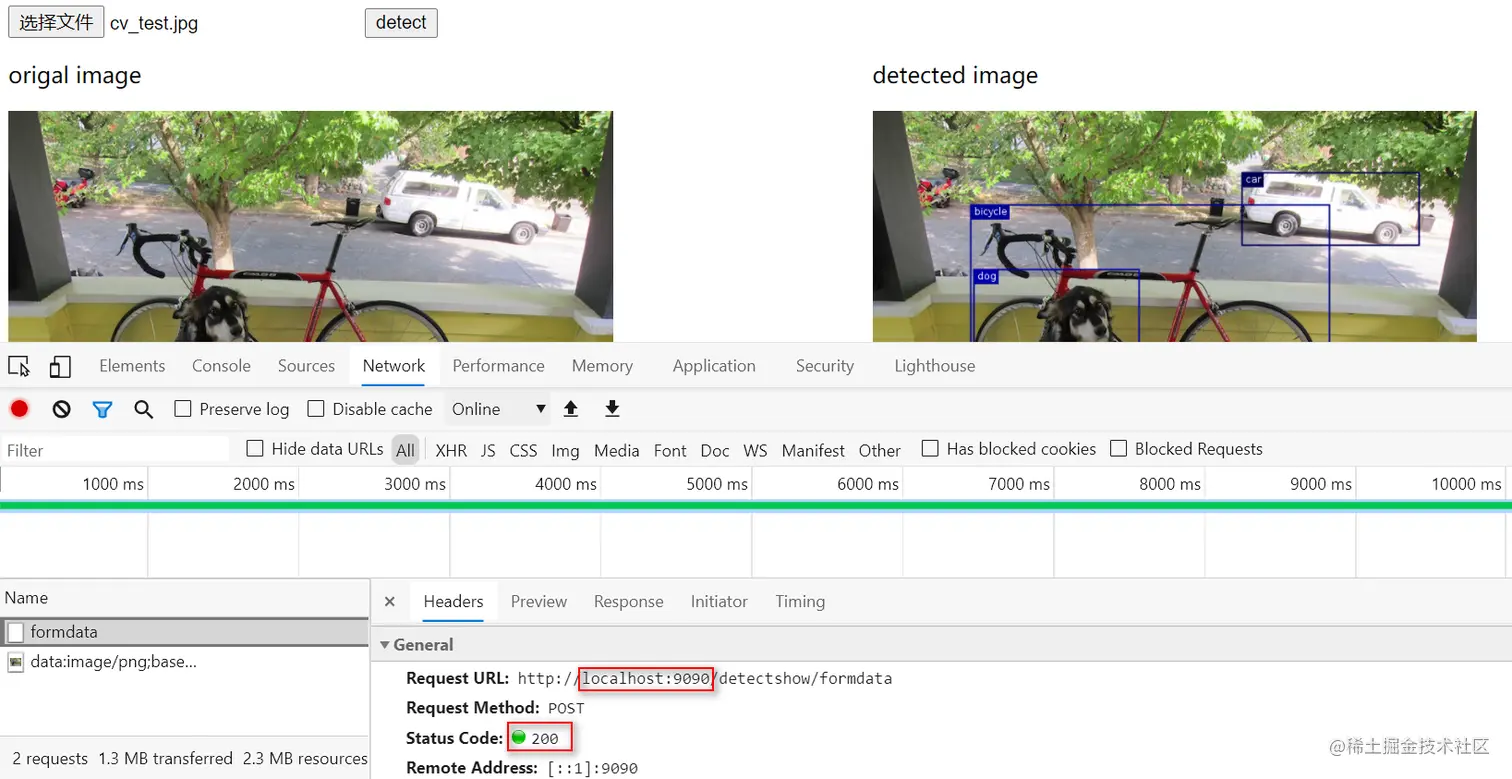The width and height of the screenshot is (1512, 779).
Task: Filter requests by CSS
Action: click(523, 451)
